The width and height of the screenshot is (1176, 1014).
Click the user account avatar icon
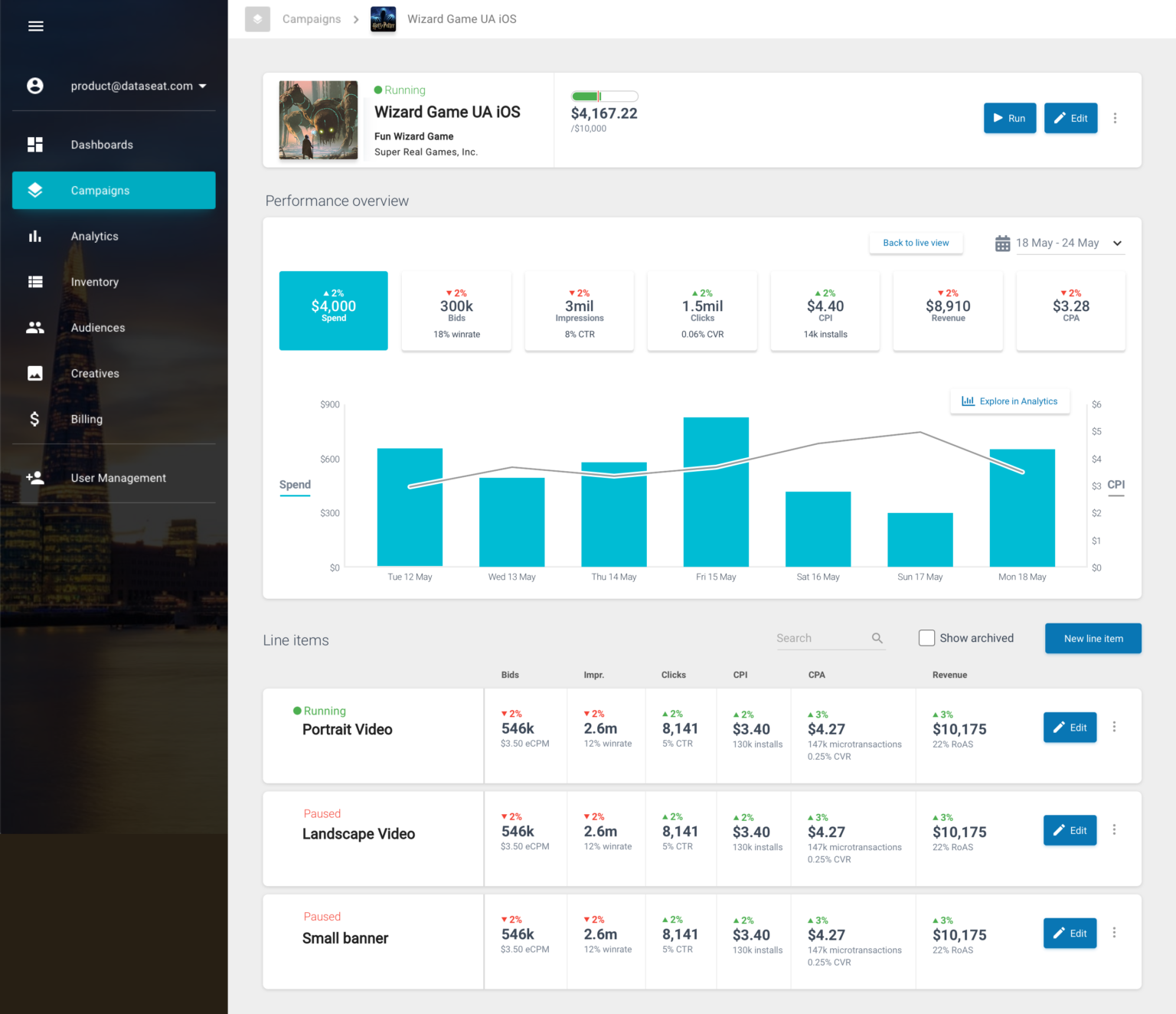point(35,85)
